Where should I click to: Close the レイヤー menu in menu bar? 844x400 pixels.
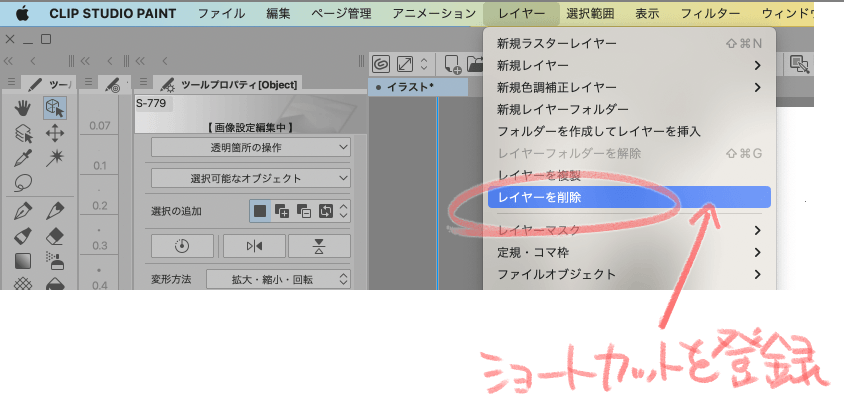(521, 13)
